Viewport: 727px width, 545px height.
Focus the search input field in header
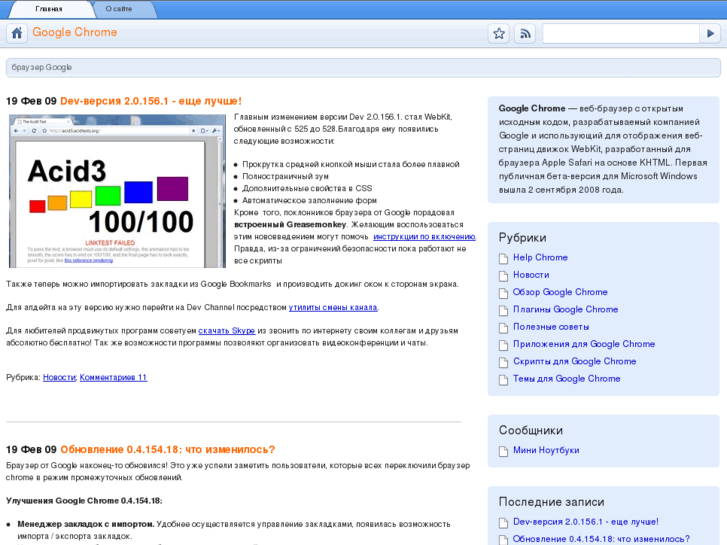[621, 33]
